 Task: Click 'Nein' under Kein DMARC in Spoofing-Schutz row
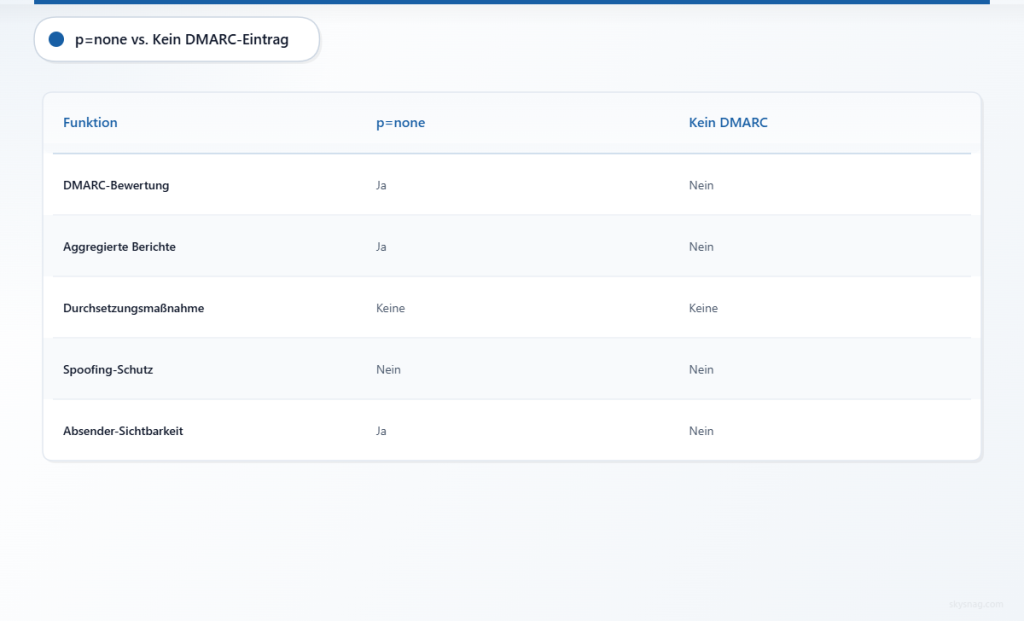pos(701,370)
